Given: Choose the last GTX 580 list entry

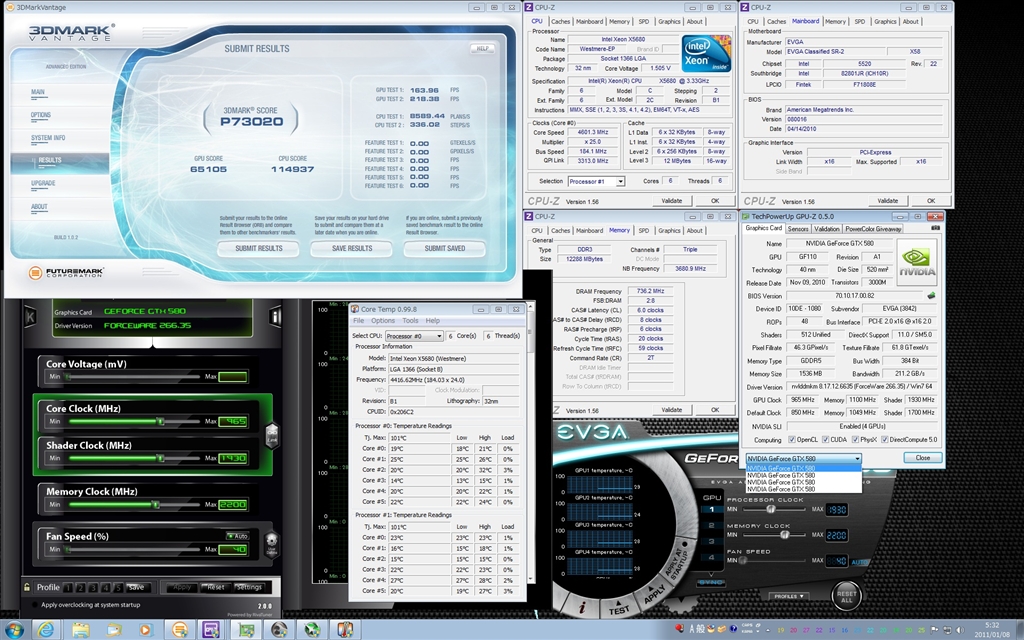Looking at the screenshot, I should [804, 489].
